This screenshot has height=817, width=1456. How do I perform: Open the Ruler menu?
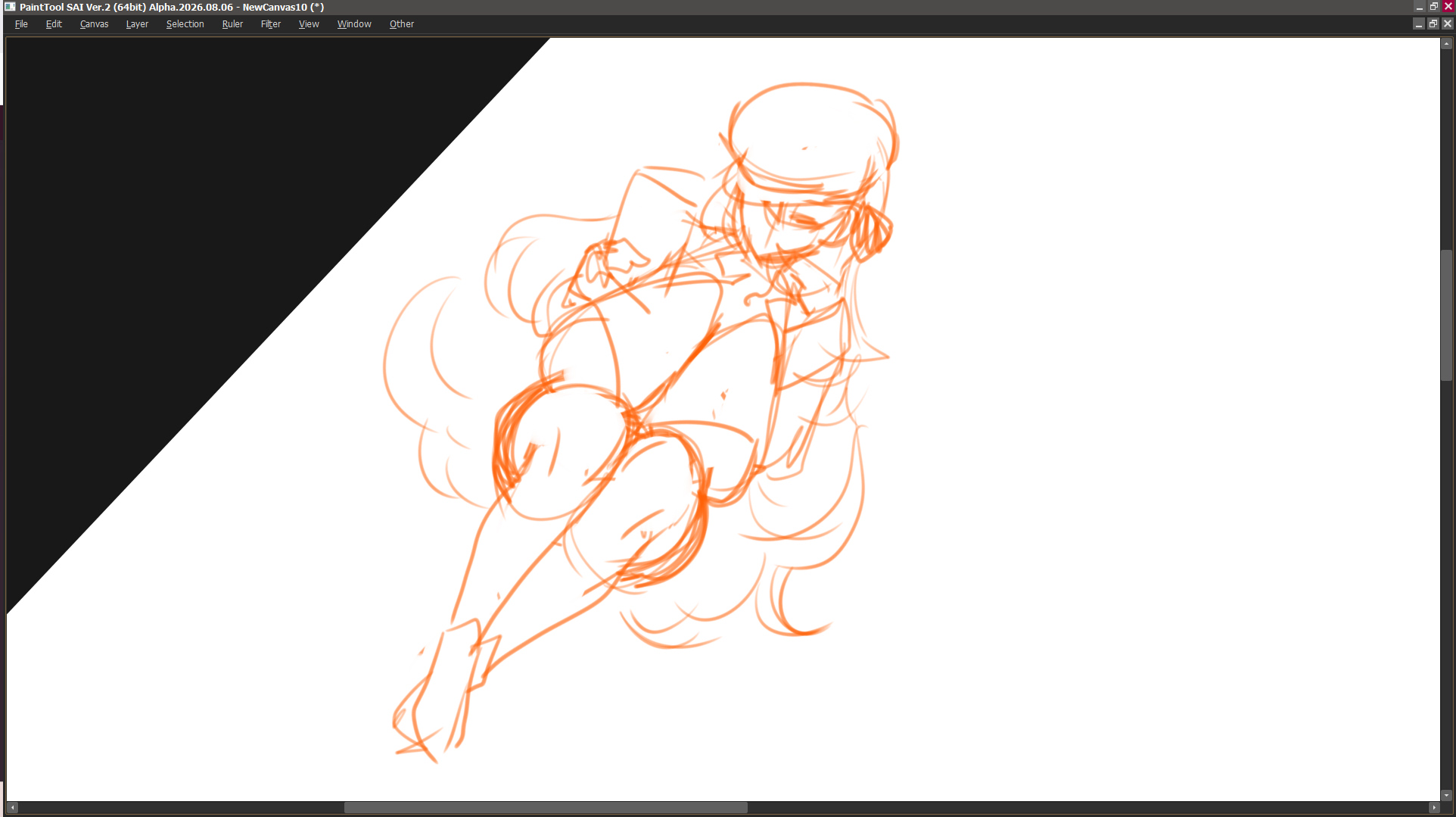click(232, 24)
